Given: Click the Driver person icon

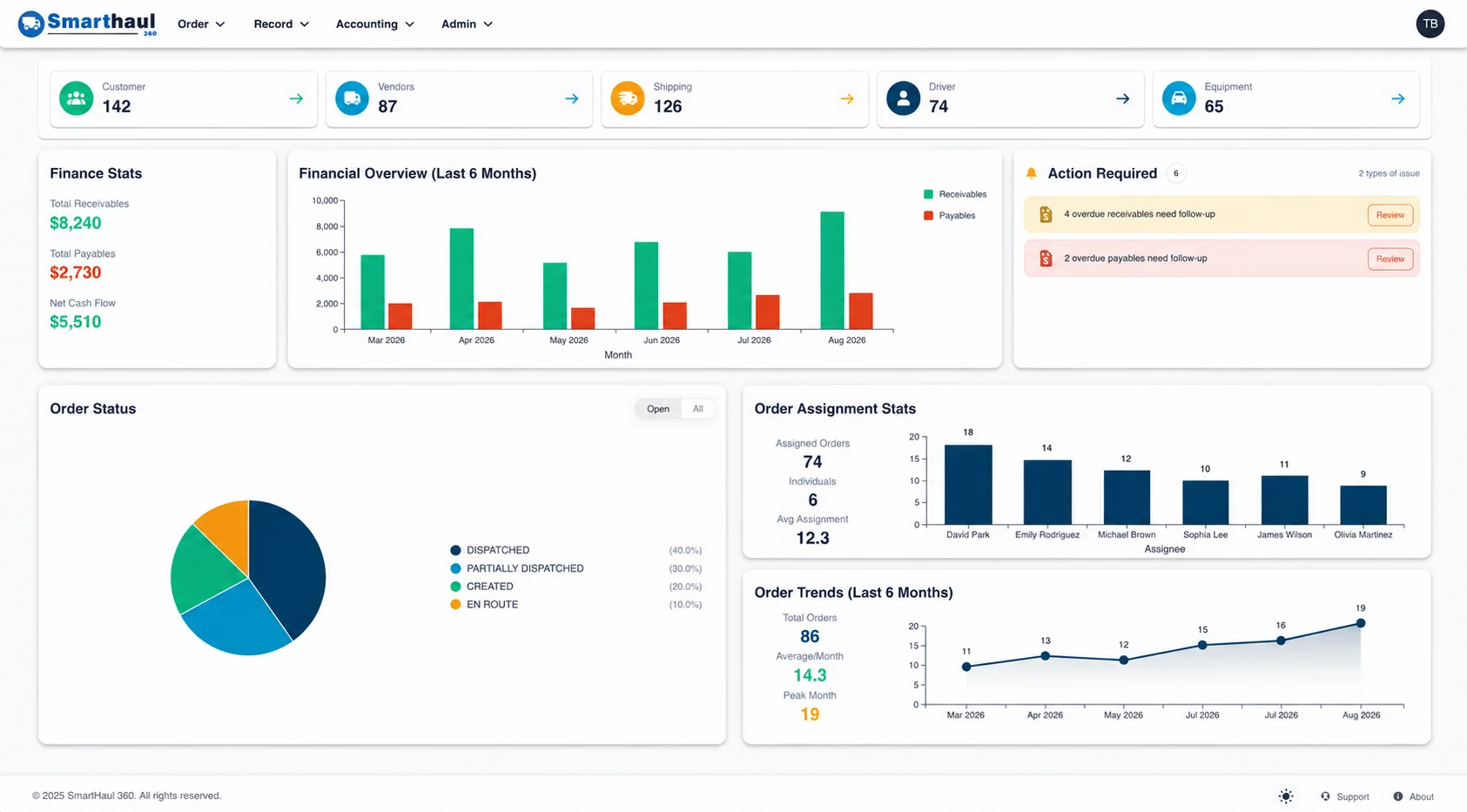Looking at the screenshot, I should click(904, 98).
